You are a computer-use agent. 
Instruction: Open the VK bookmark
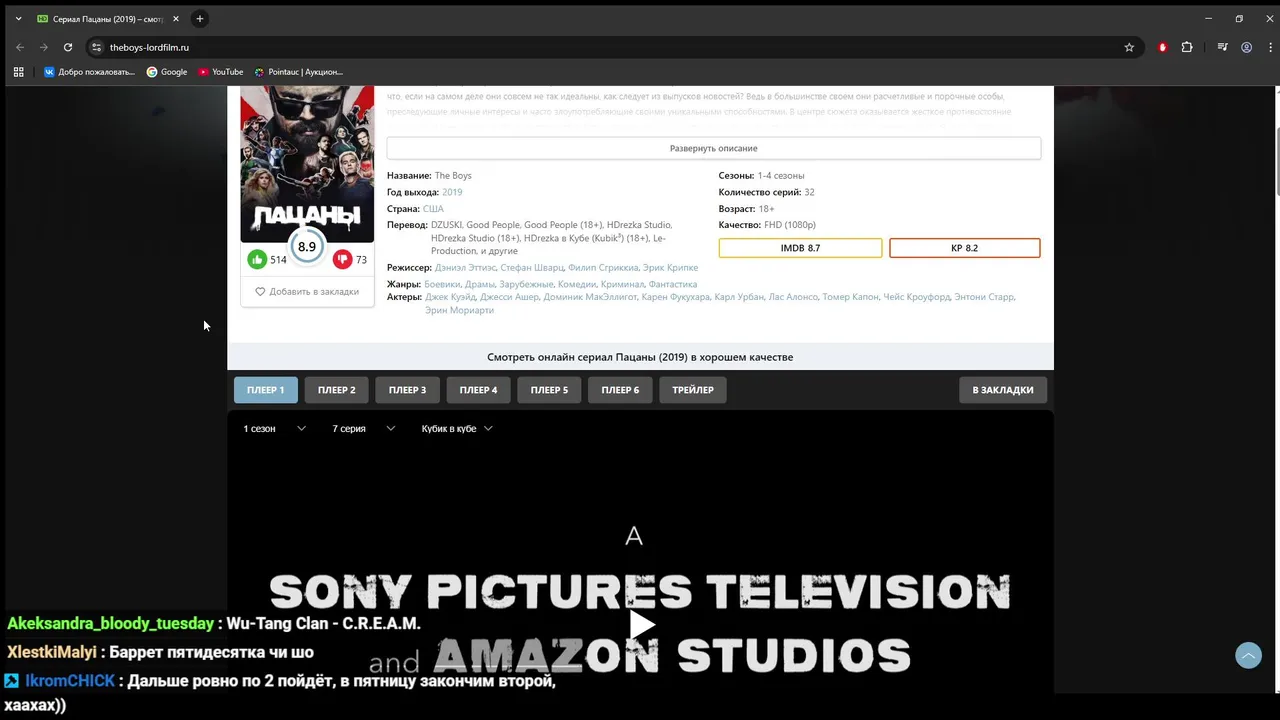click(x=88, y=72)
